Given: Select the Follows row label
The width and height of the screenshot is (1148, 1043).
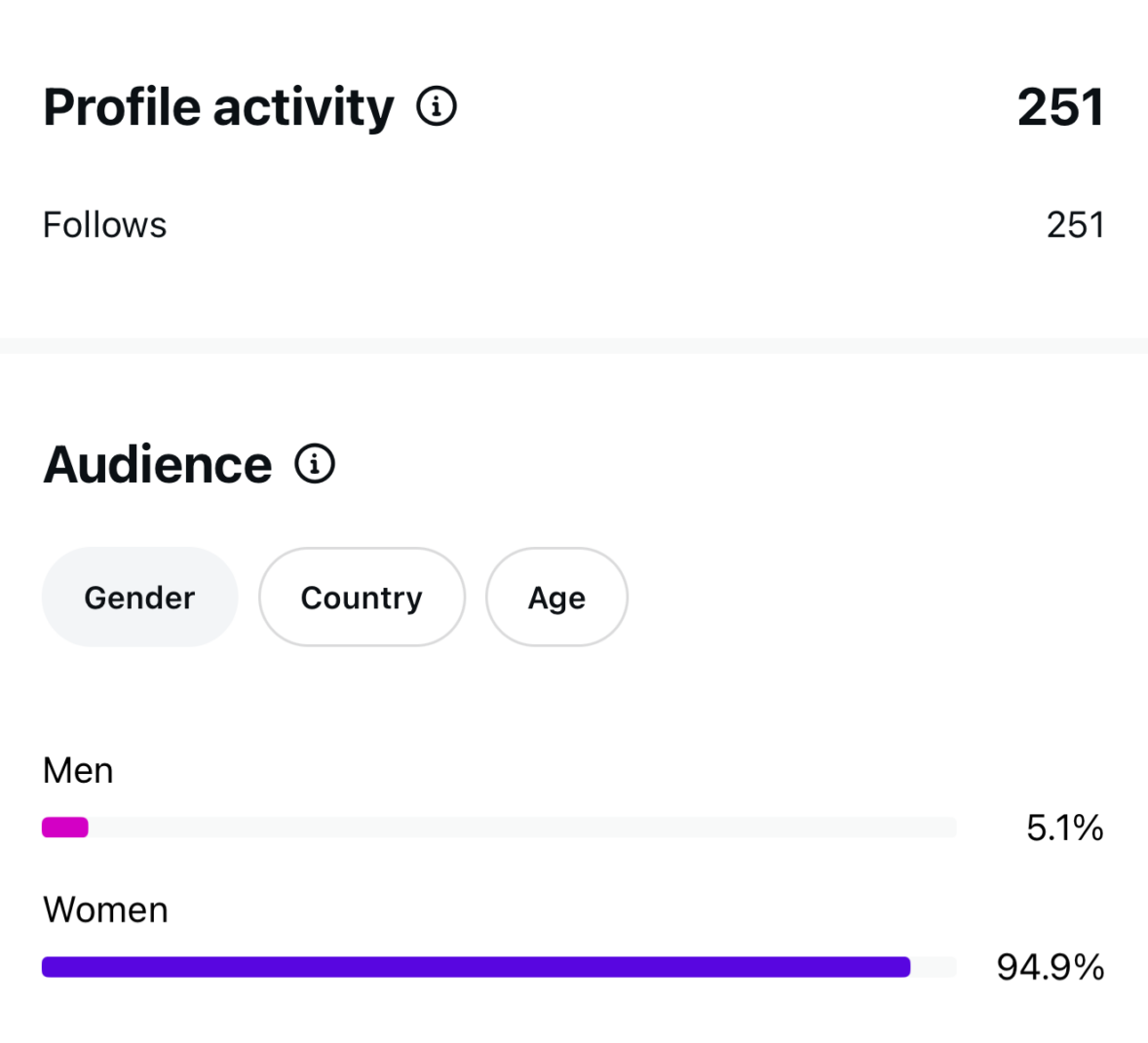Looking at the screenshot, I should click(x=105, y=225).
